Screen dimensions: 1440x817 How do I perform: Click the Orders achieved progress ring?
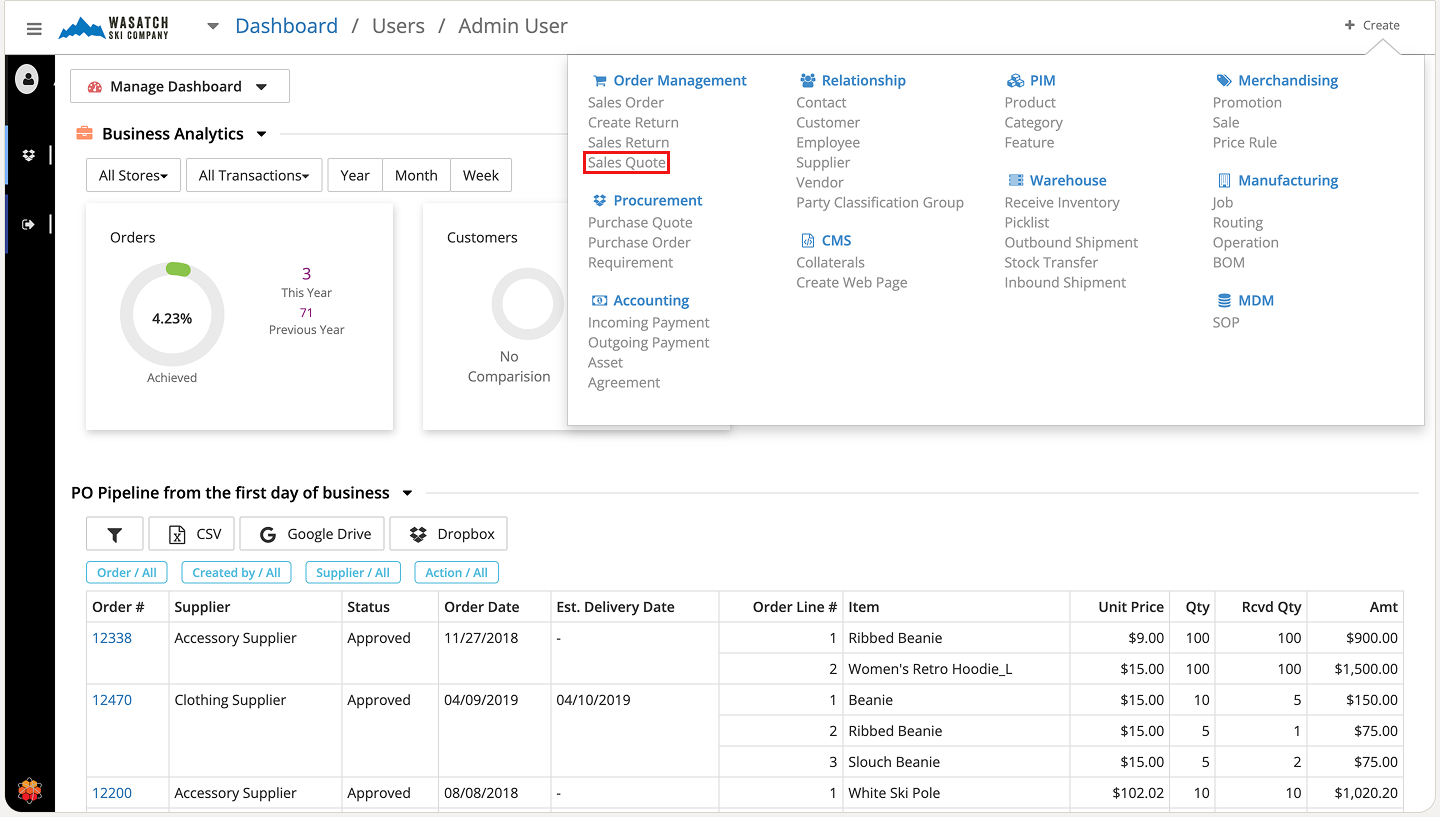click(x=172, y=318)
